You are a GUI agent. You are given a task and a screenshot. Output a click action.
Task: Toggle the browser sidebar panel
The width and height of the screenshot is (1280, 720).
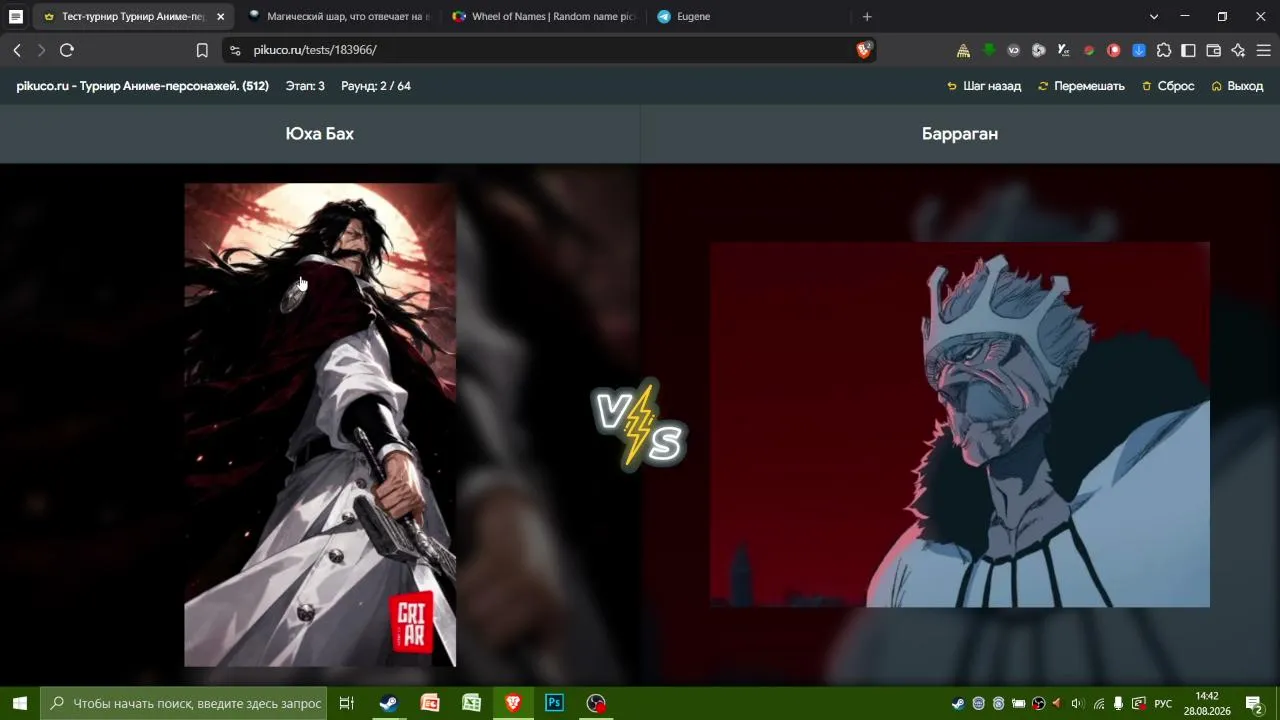click(1188, 50)
